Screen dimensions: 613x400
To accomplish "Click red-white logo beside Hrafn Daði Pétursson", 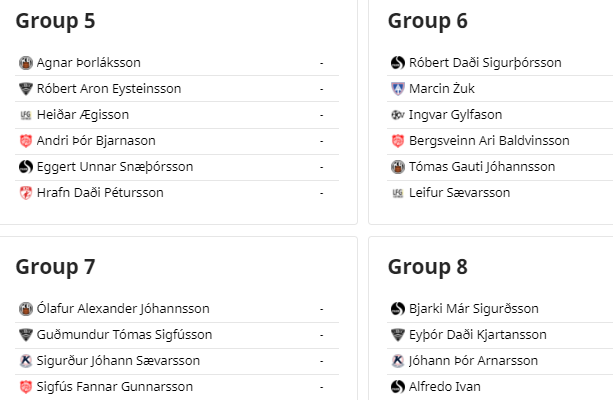I will (x=26, y=193).
